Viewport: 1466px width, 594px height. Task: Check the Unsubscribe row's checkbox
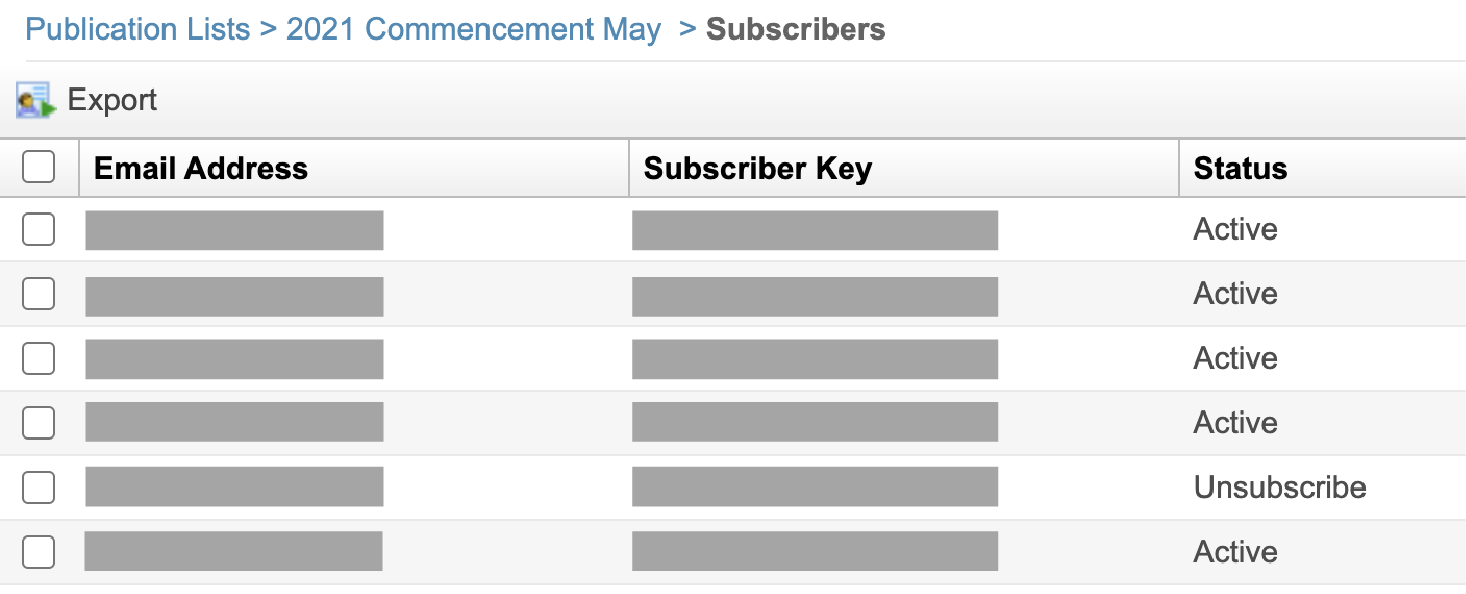tap(38, 487)
